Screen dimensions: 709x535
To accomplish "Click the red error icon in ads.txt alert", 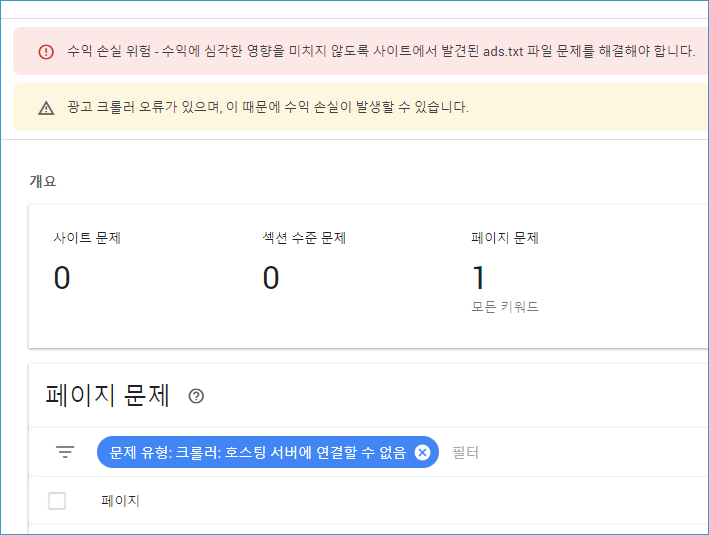I will click(x=46, y=52).
